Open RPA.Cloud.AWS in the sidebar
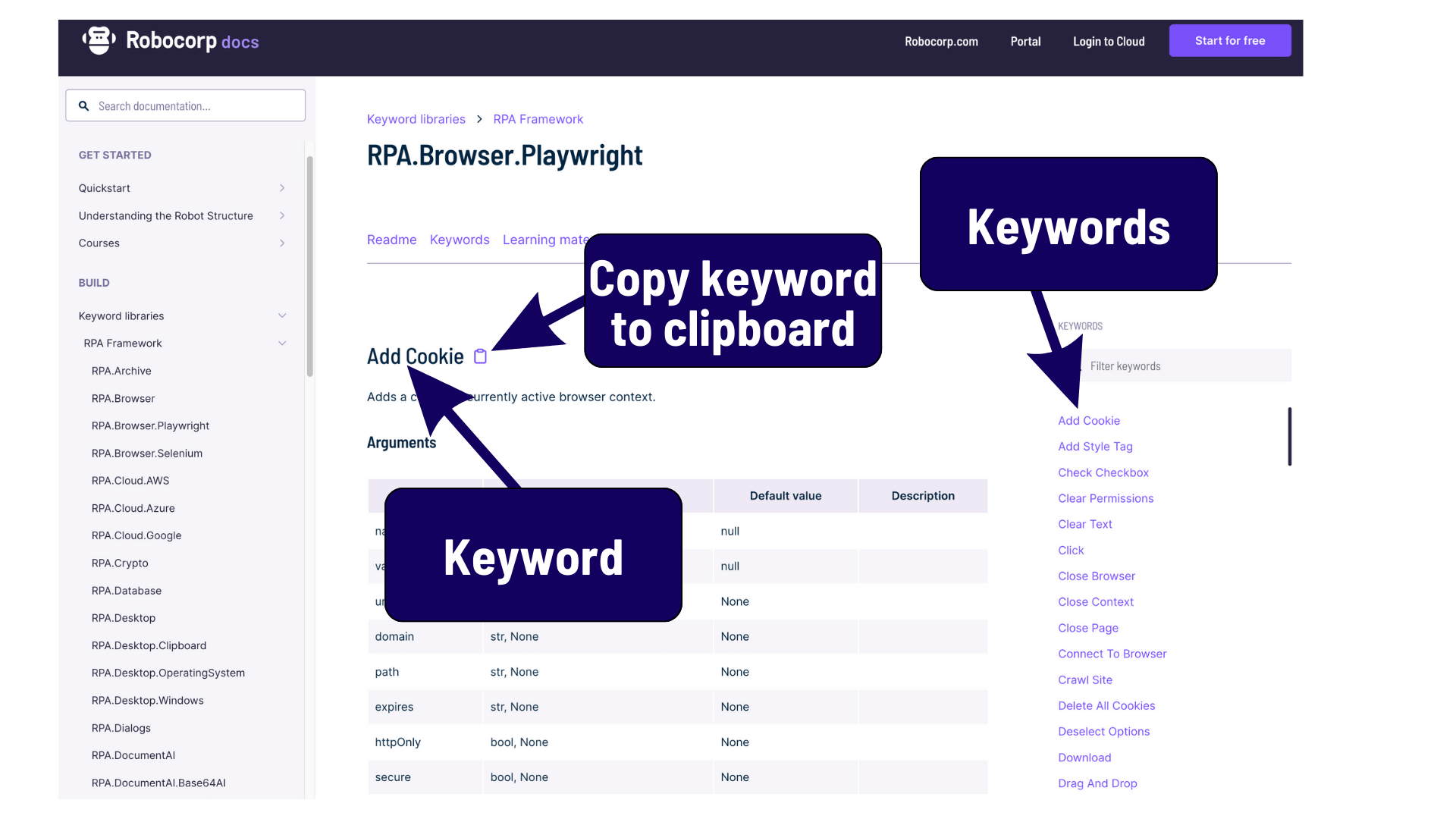The width and height of the screenshot is (1456, 819). (x=130, y=481)
